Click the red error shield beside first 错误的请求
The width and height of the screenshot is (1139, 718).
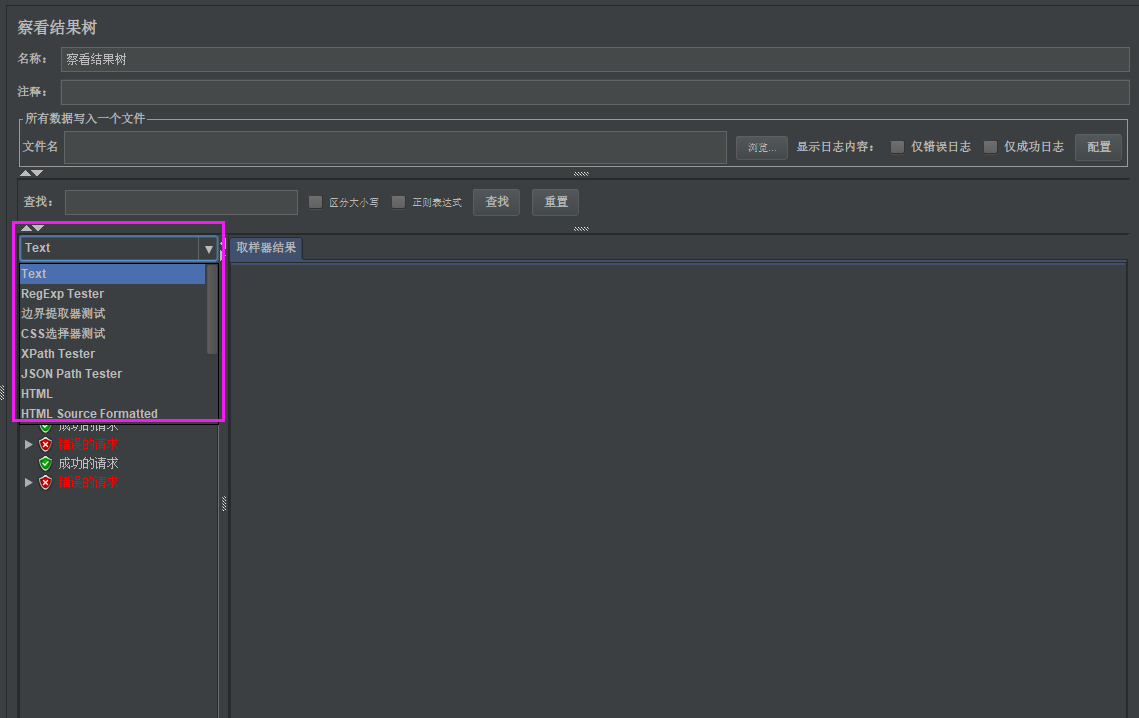coord(45,443)
